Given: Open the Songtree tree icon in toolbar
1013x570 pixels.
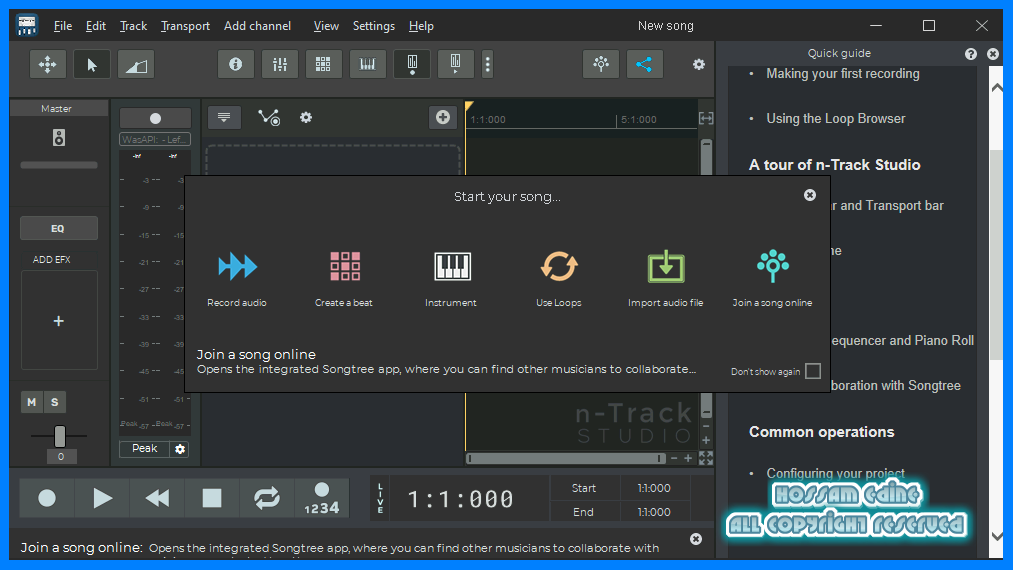Looking at the screenshot, I should tap(601, 64).
